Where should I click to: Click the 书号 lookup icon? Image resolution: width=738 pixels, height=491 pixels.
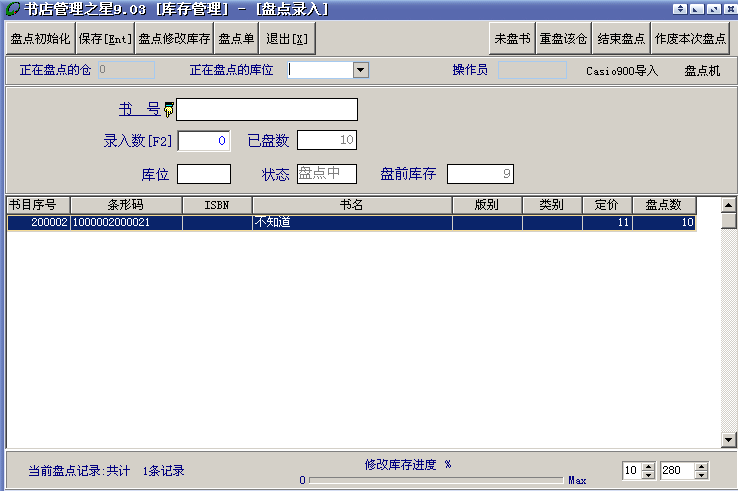(168, 109)
